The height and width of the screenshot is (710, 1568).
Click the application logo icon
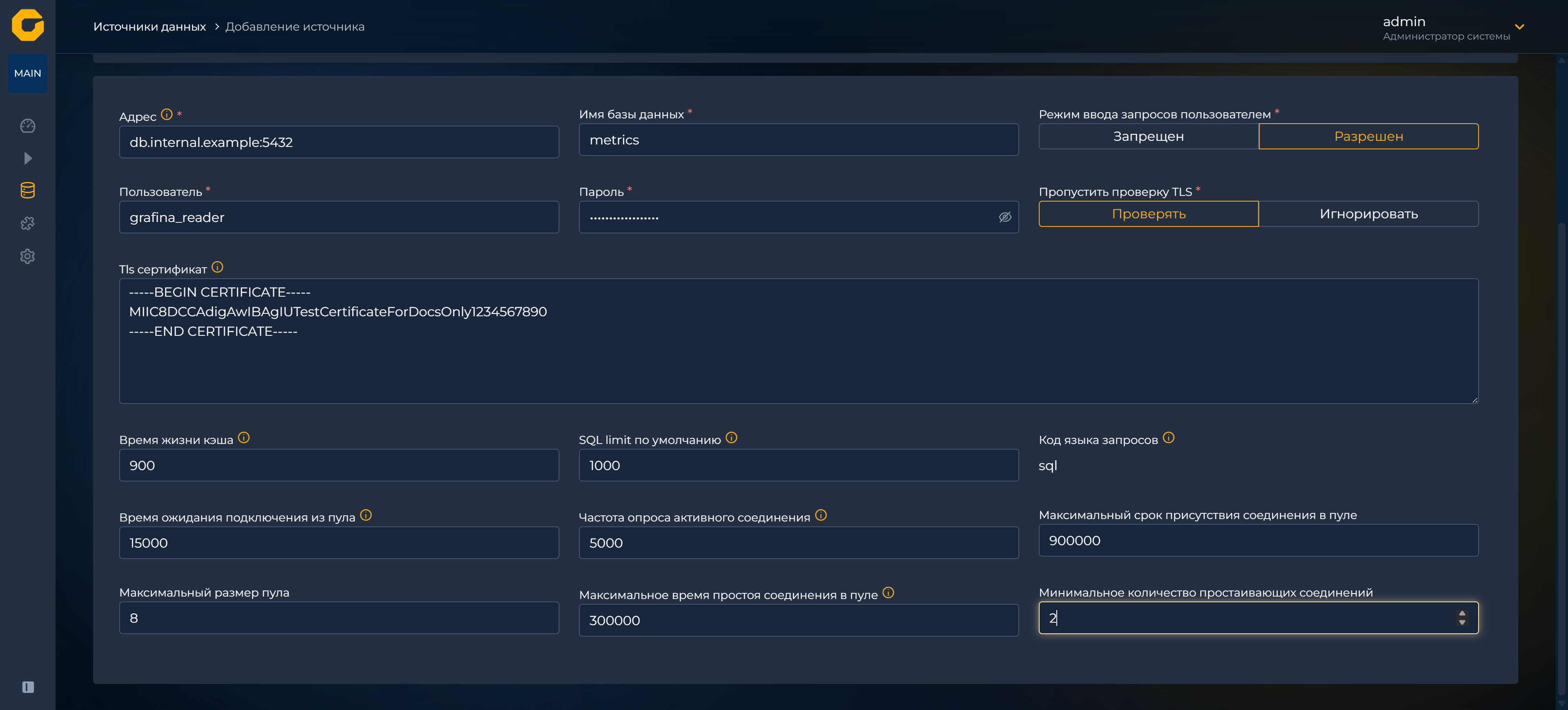click(27, 25)
